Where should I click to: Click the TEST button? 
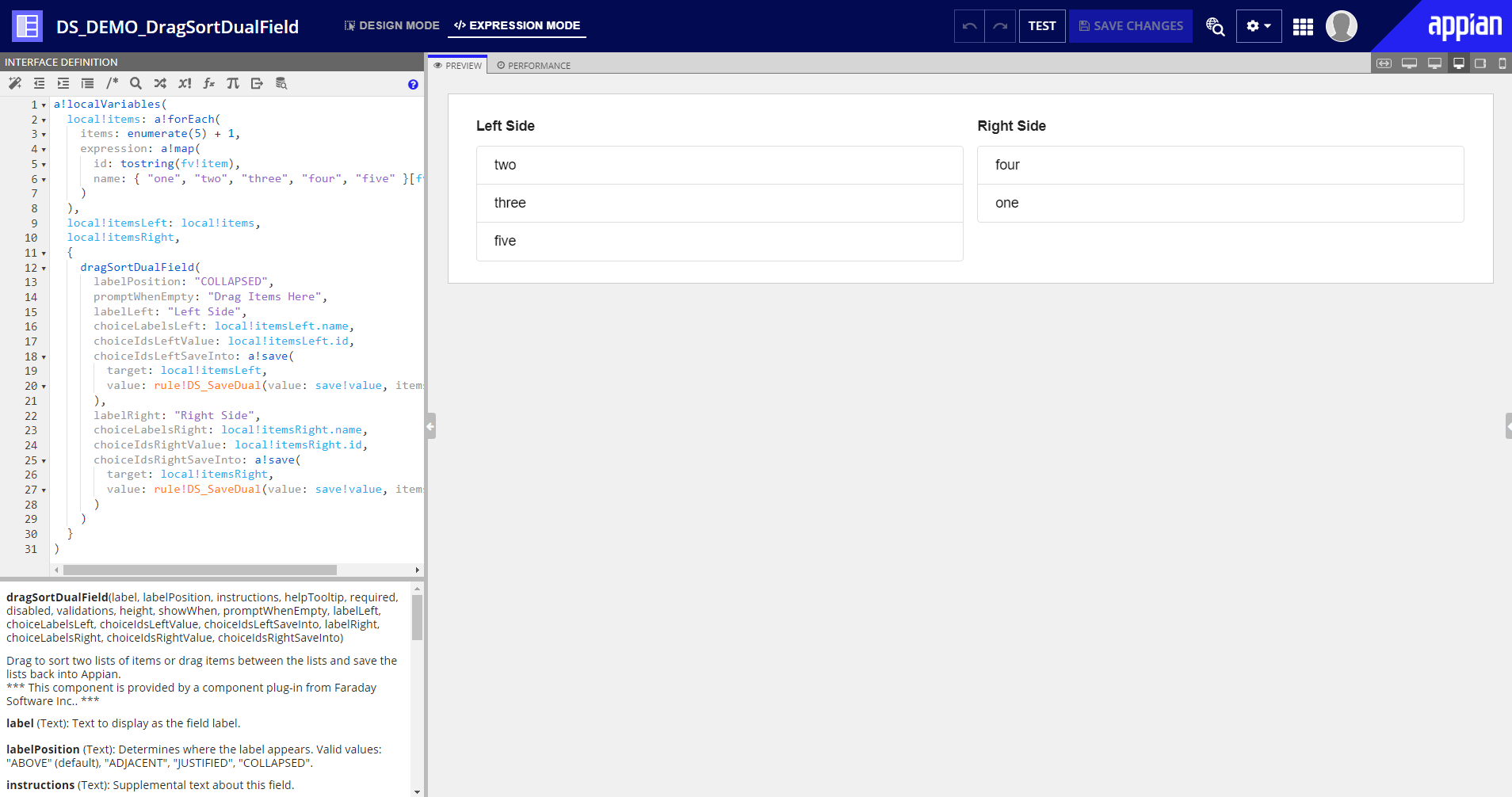coord(1041,26)
